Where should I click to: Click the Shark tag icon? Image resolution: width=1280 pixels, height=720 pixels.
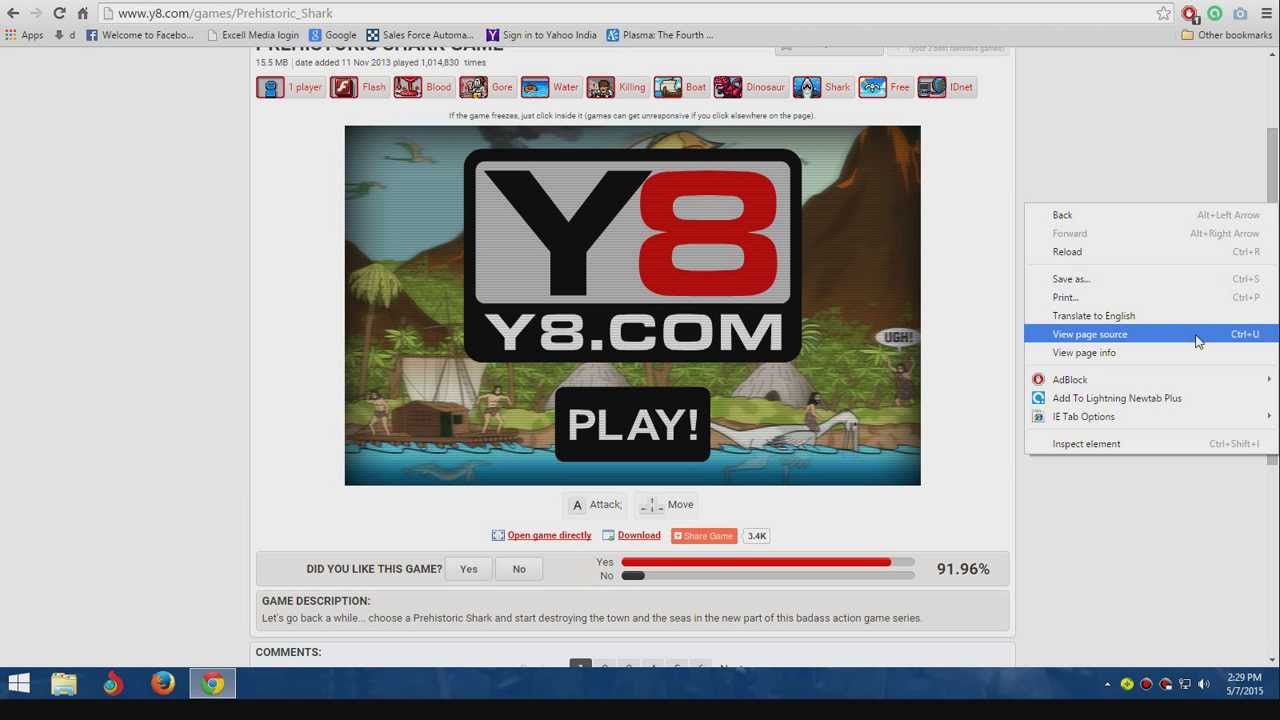click(806, 87)
